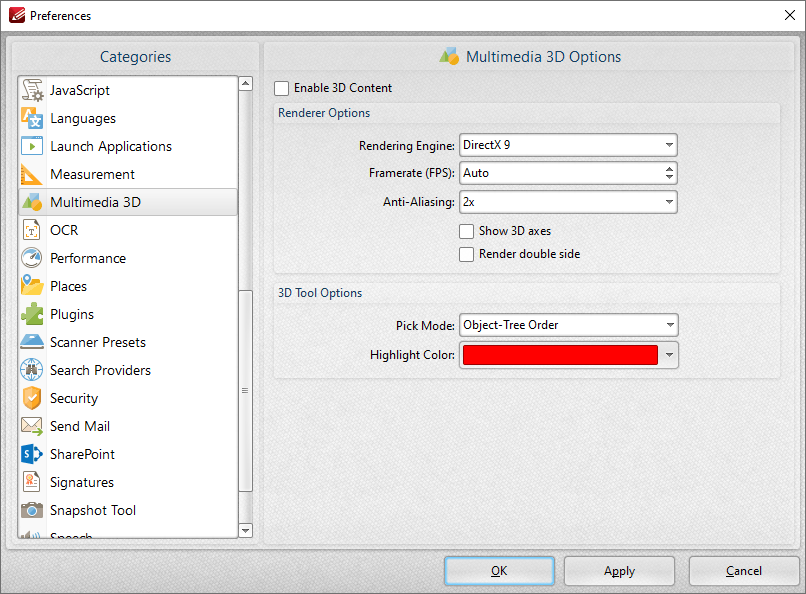Screen dimensions: 806x594
Task: Select the SharePoint category
Action: (x=129, y=454)
